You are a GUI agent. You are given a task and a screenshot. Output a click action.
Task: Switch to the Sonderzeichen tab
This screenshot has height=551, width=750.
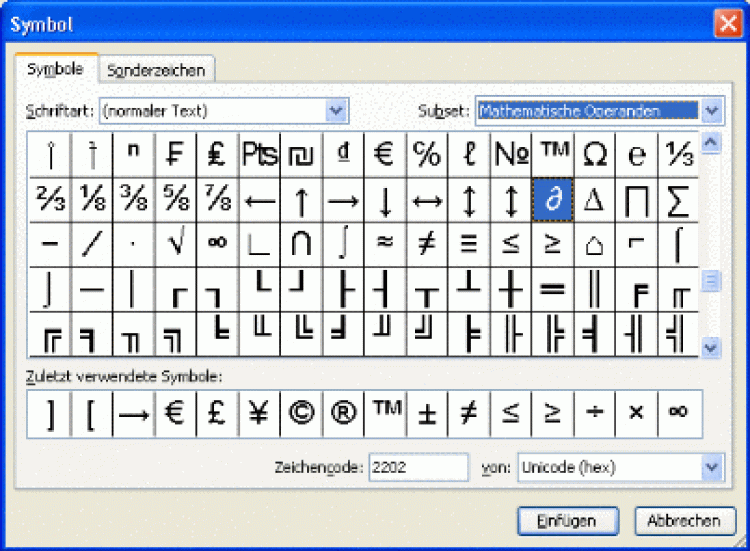156,70
